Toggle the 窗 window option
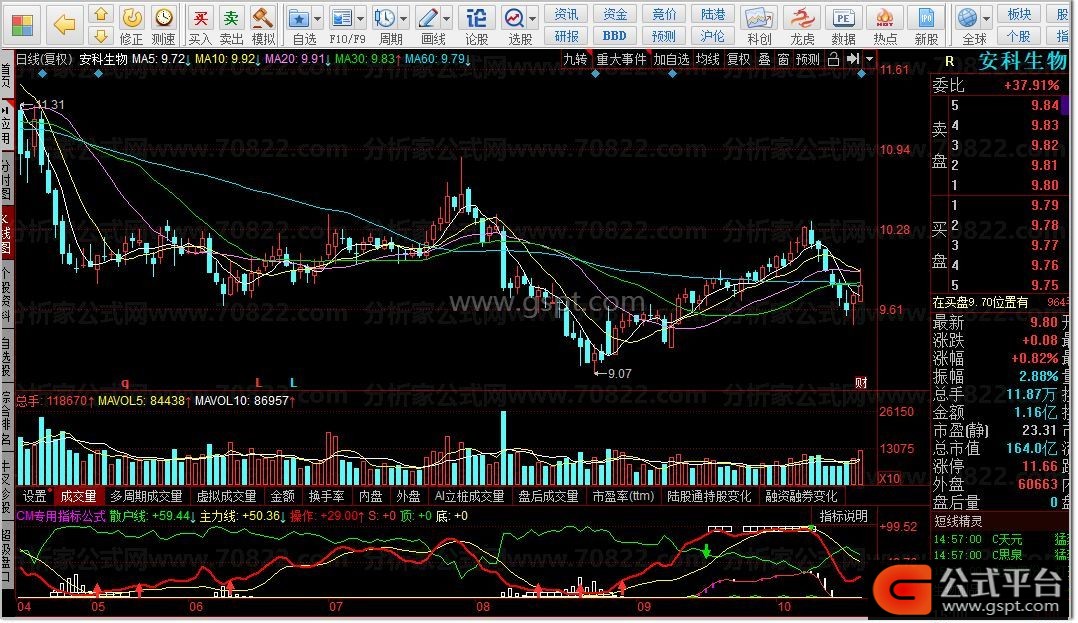The width and height of the screenshot is (1078, 623). tap(784, 60)
